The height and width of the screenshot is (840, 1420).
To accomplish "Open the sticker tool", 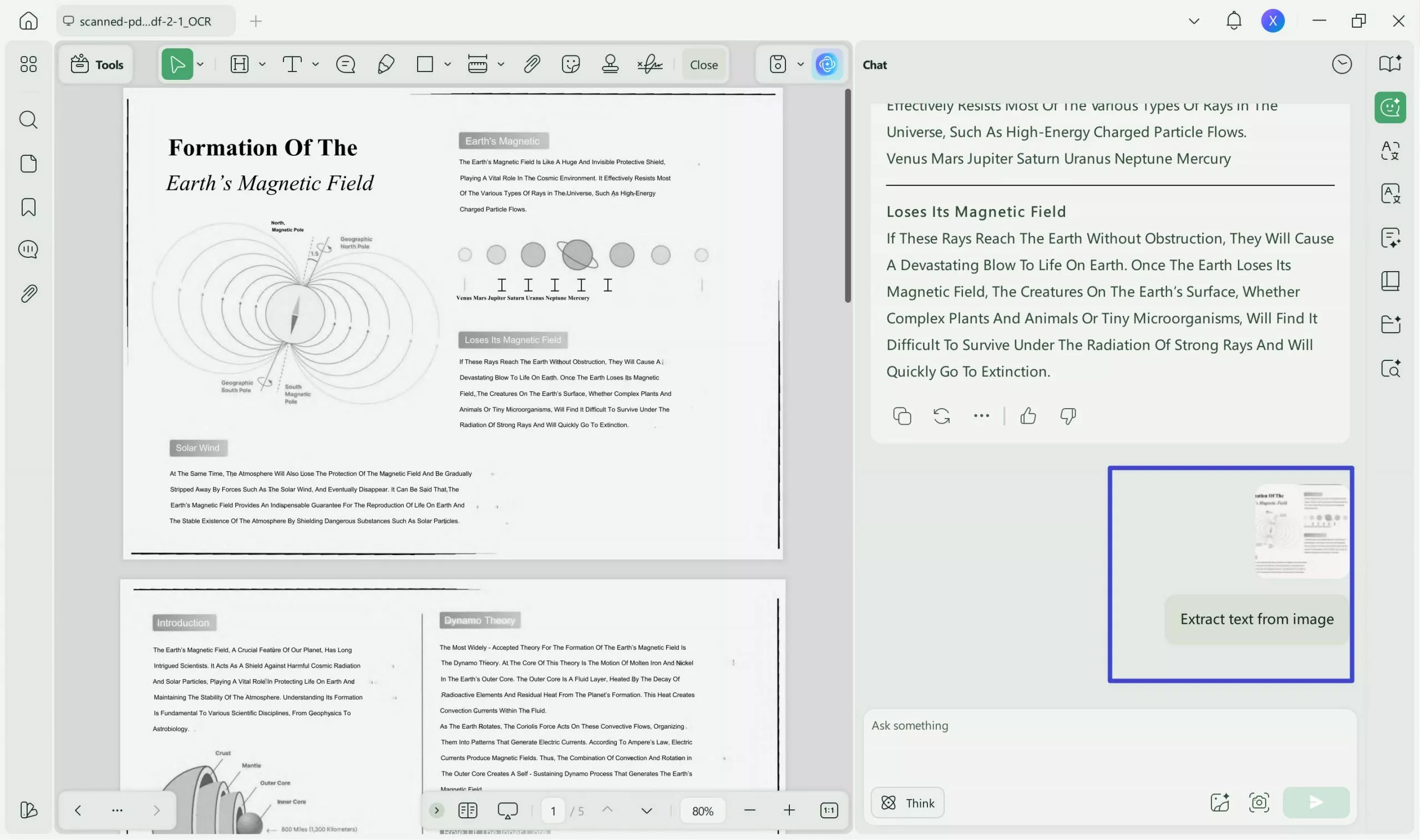I will tap(570, 64).
